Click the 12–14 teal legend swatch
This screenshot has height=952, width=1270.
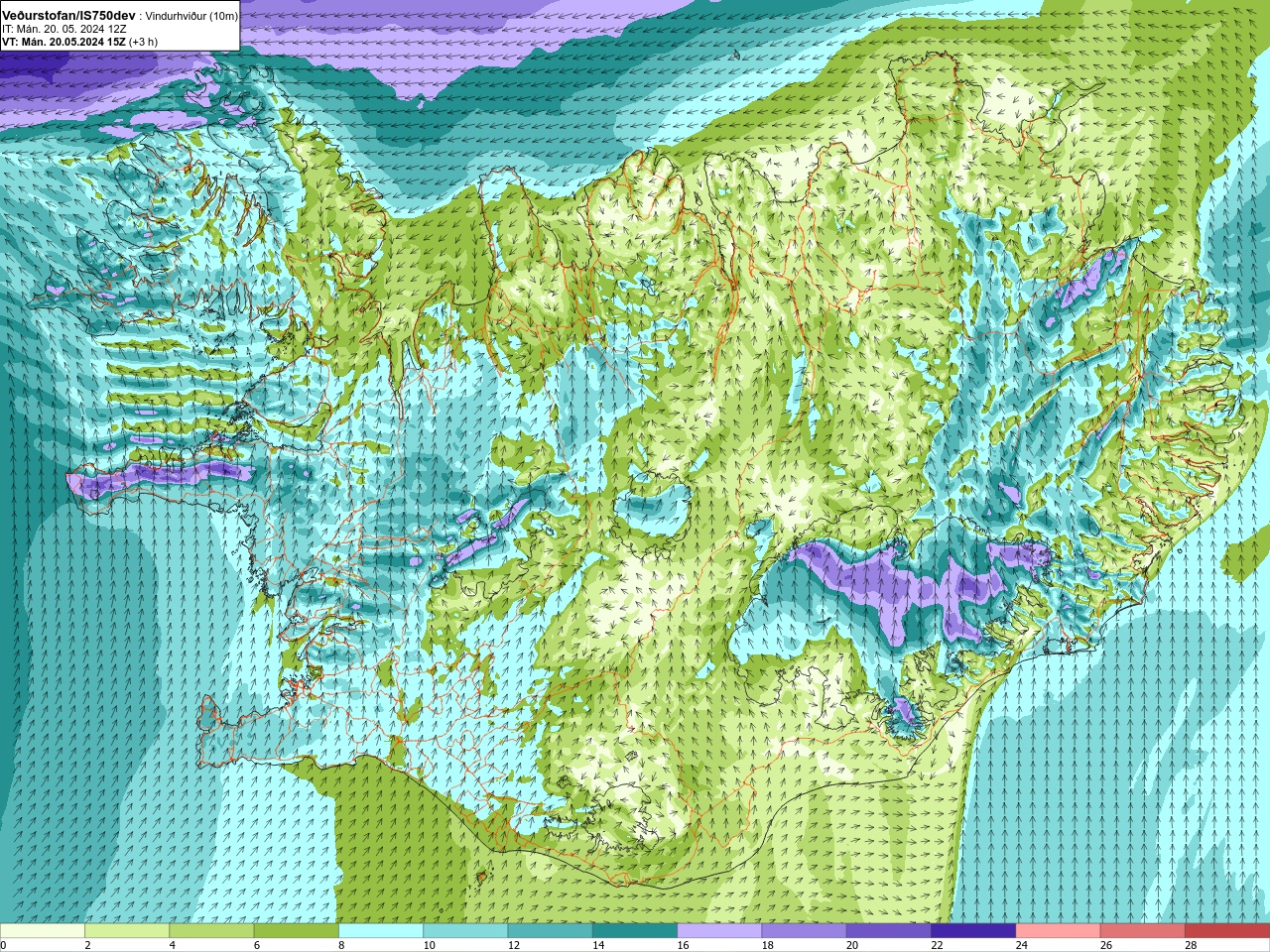click(550, 931)
